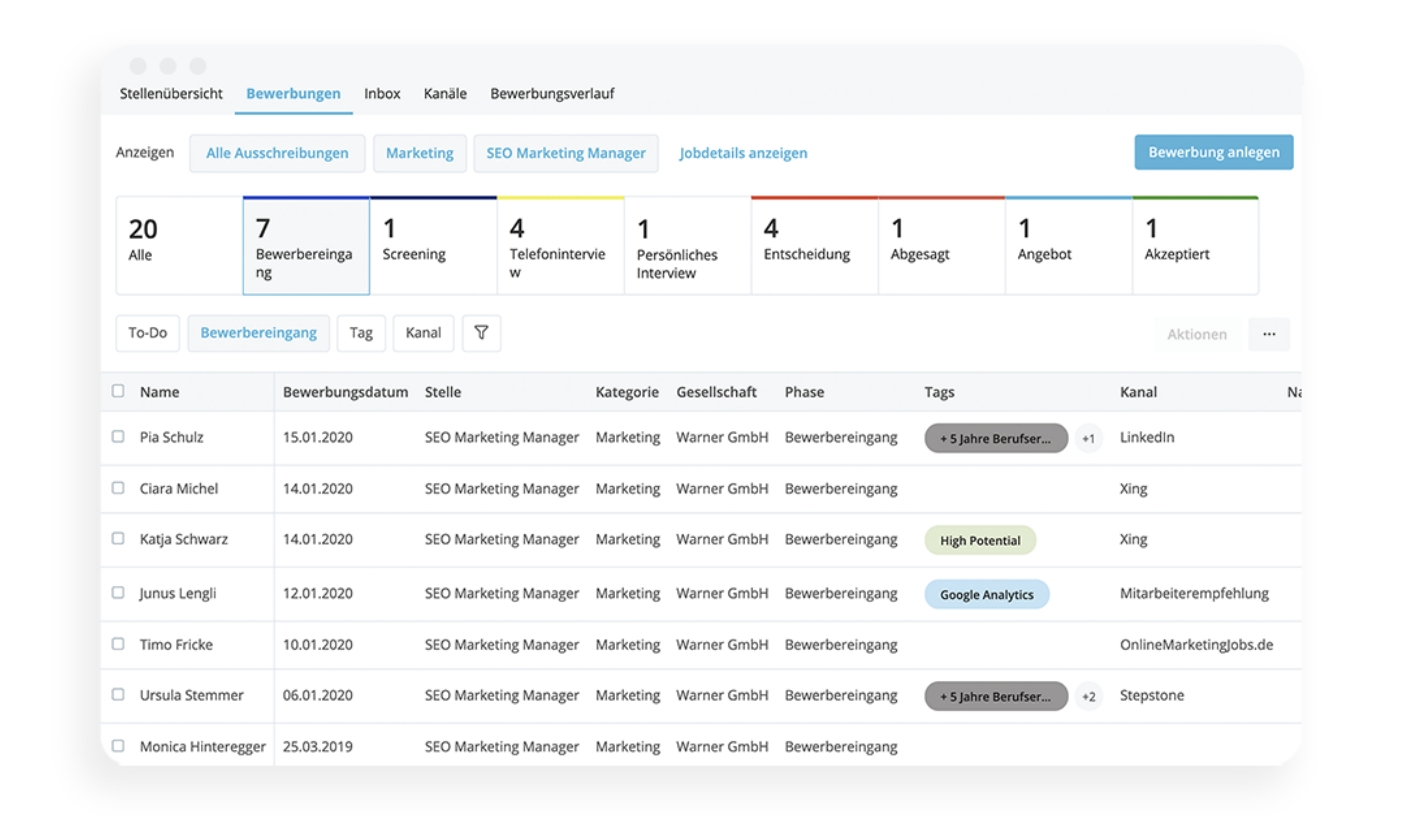Click the +2 tags badge for Ursula Stemmer
1426x826 pixels.
[1088, 697]
